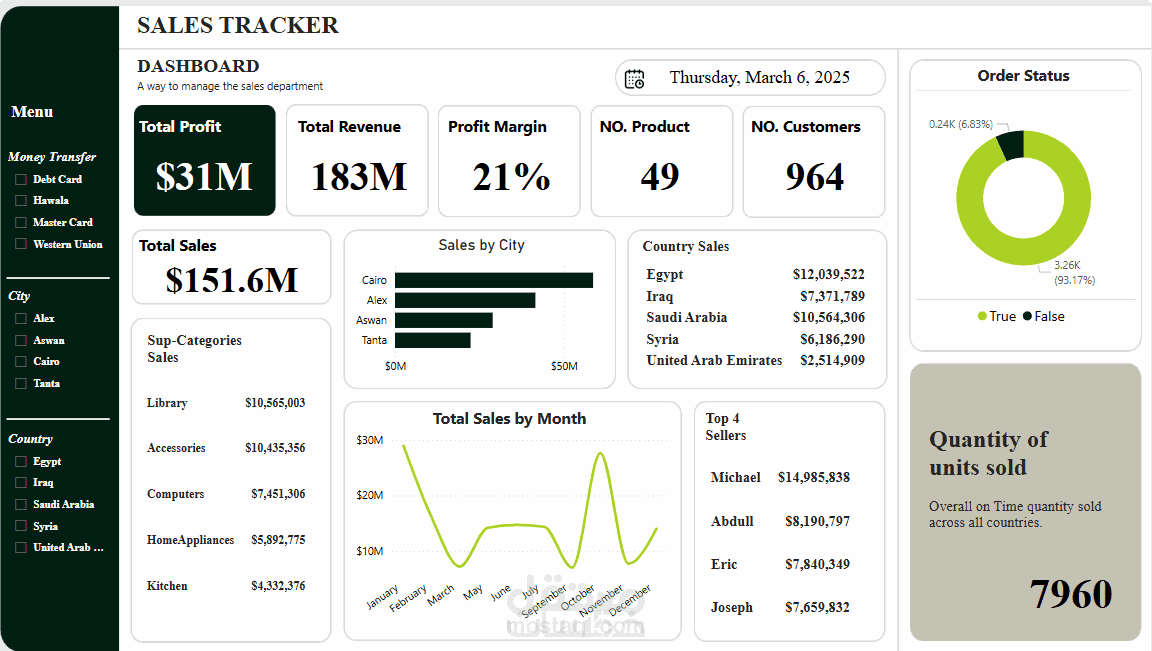1152x651 pixels.
Task: Click the Thursday, March 6, 2025 date field
Action: (x=759, y=78)
